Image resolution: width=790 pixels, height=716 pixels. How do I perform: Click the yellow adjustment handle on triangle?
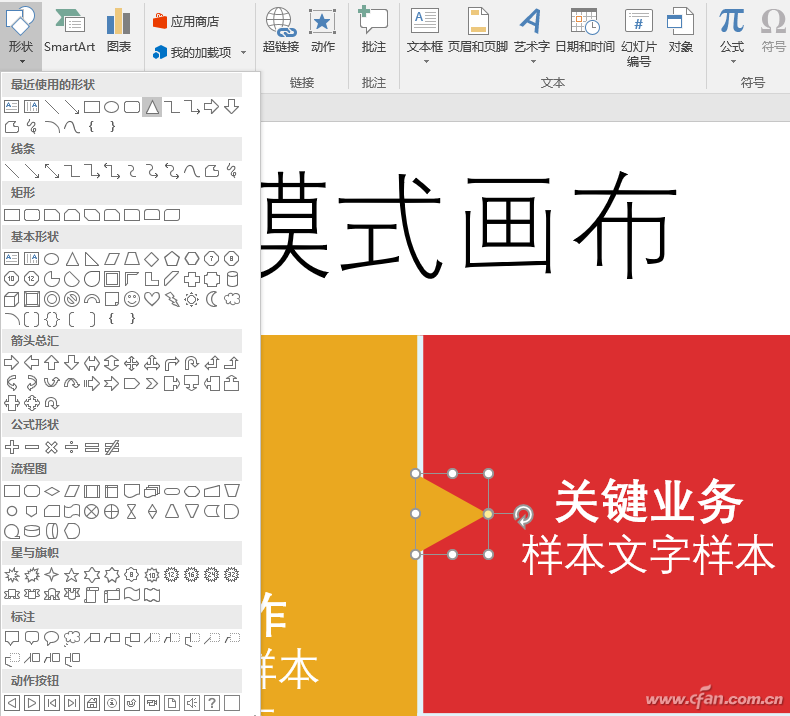[x=488, y=514]
